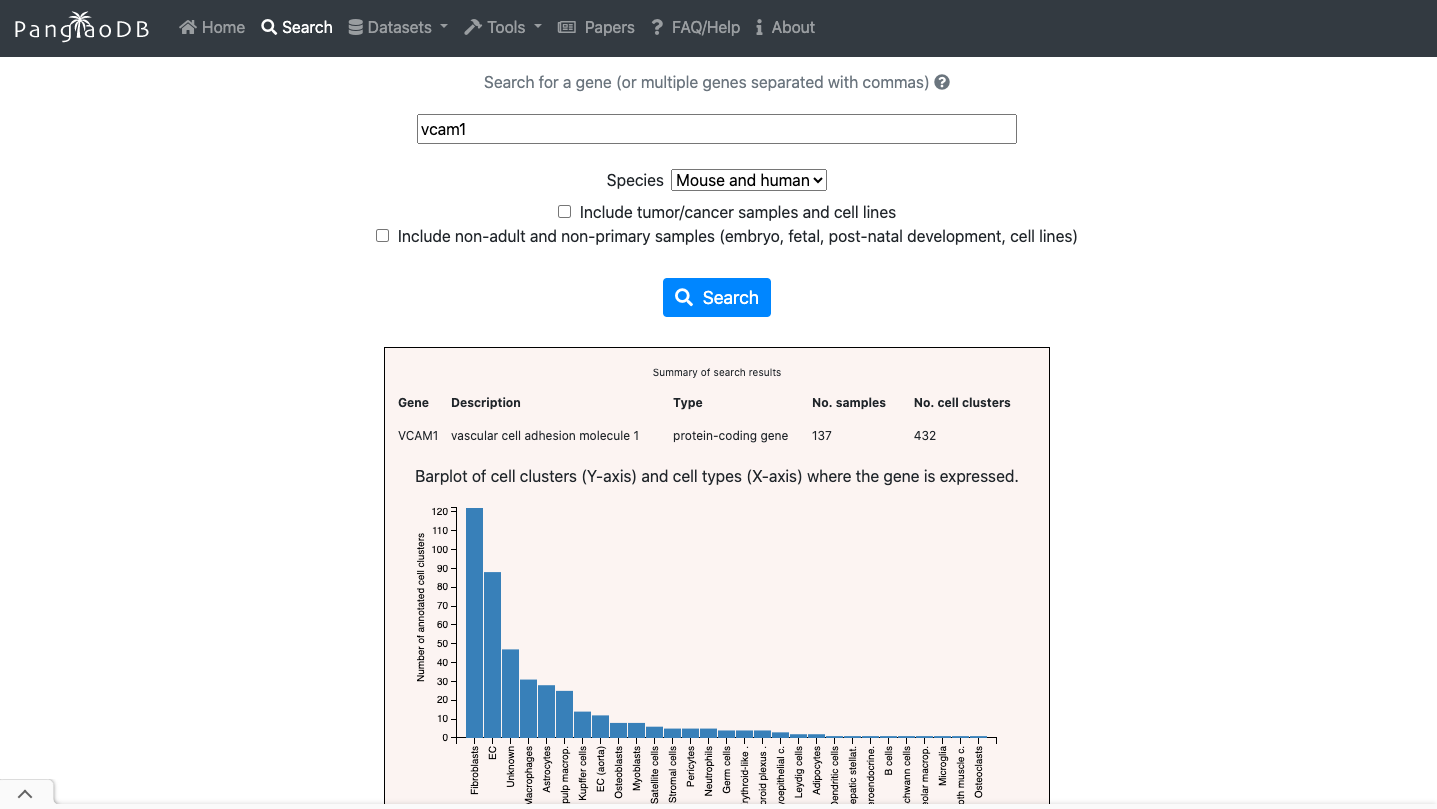
Task: Enable include tumor/cancer samples checkbox
Action: (565, 212)
